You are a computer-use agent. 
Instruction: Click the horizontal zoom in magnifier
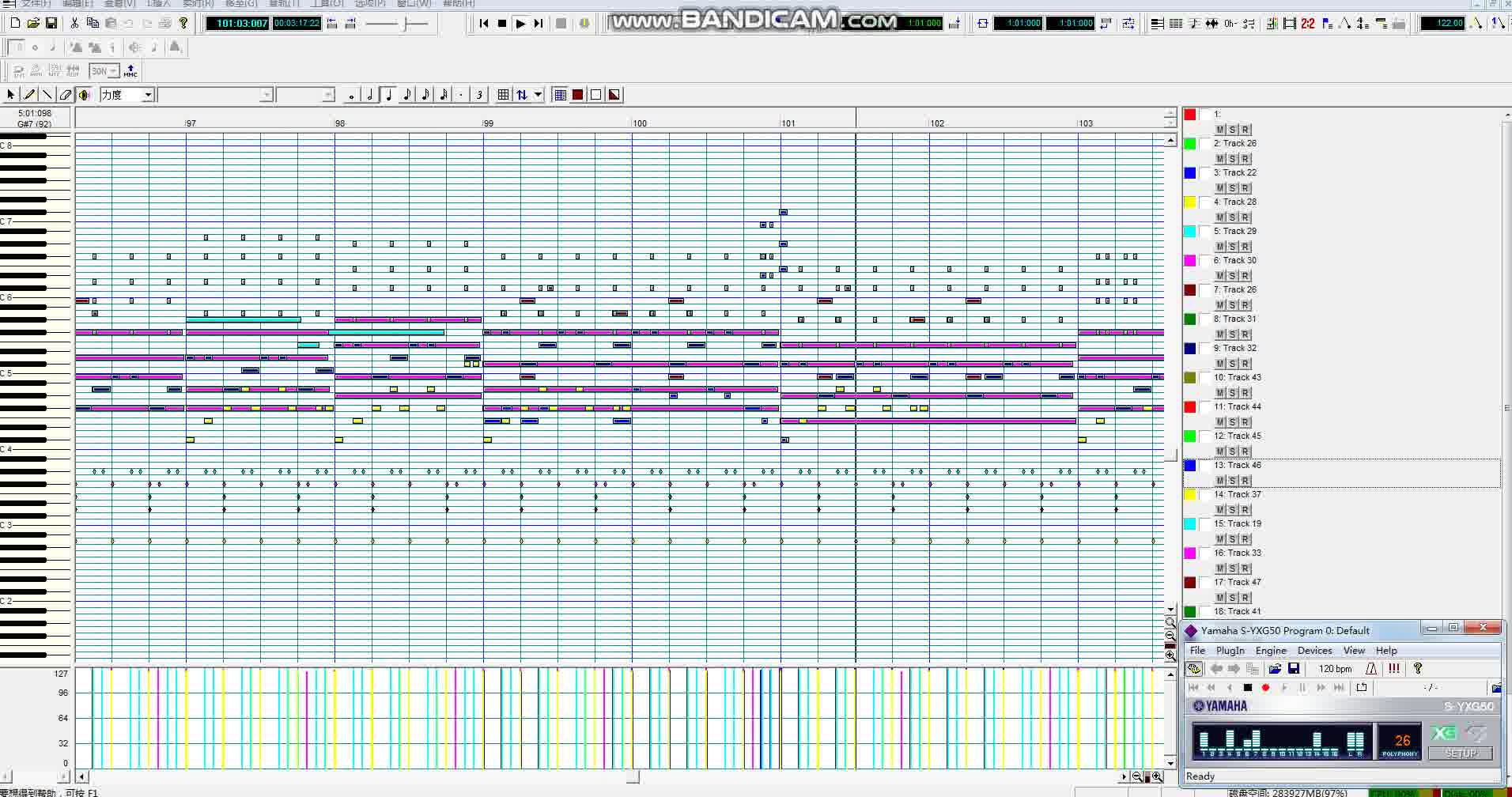point(1158,776)
